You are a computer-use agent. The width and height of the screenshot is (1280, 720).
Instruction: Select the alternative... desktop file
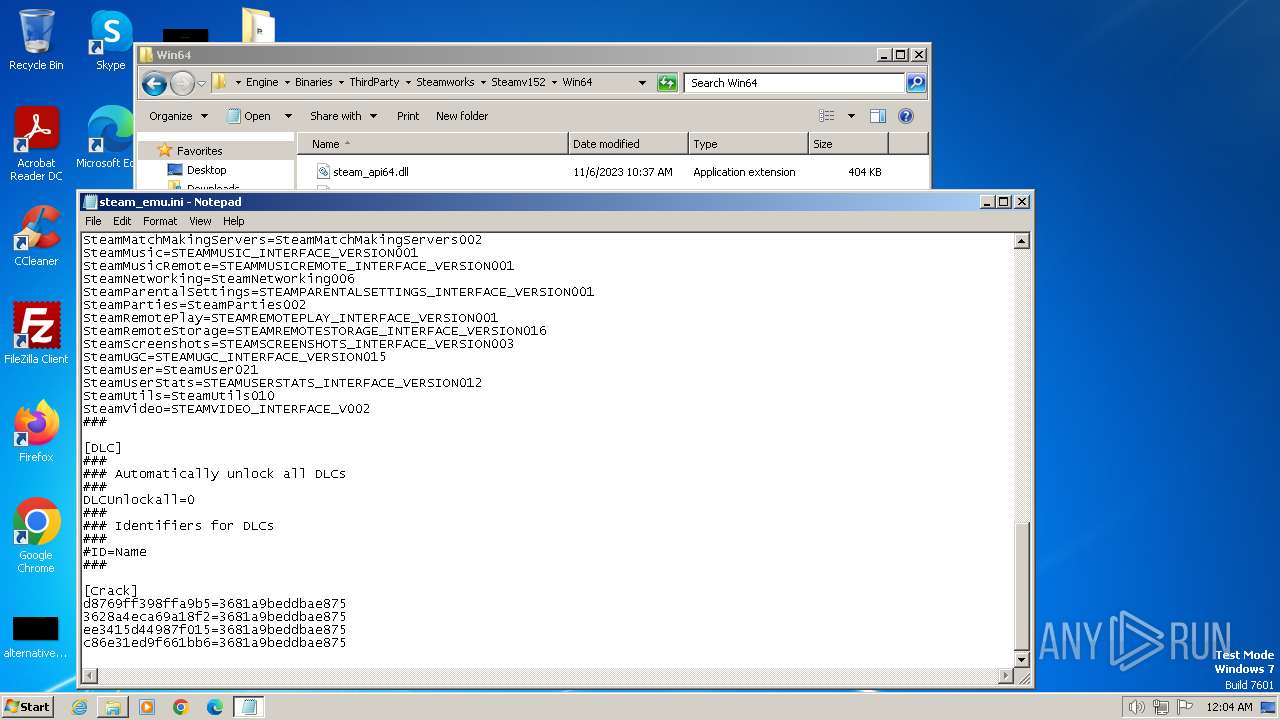pos(36,638)
